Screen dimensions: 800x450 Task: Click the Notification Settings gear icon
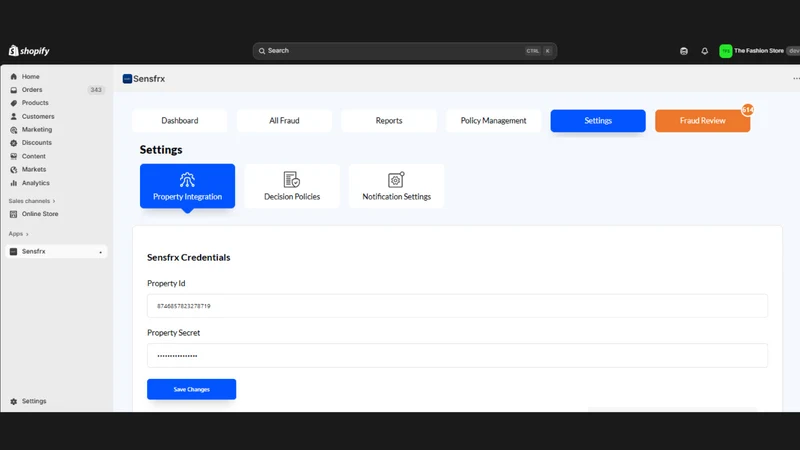(396, 180)
